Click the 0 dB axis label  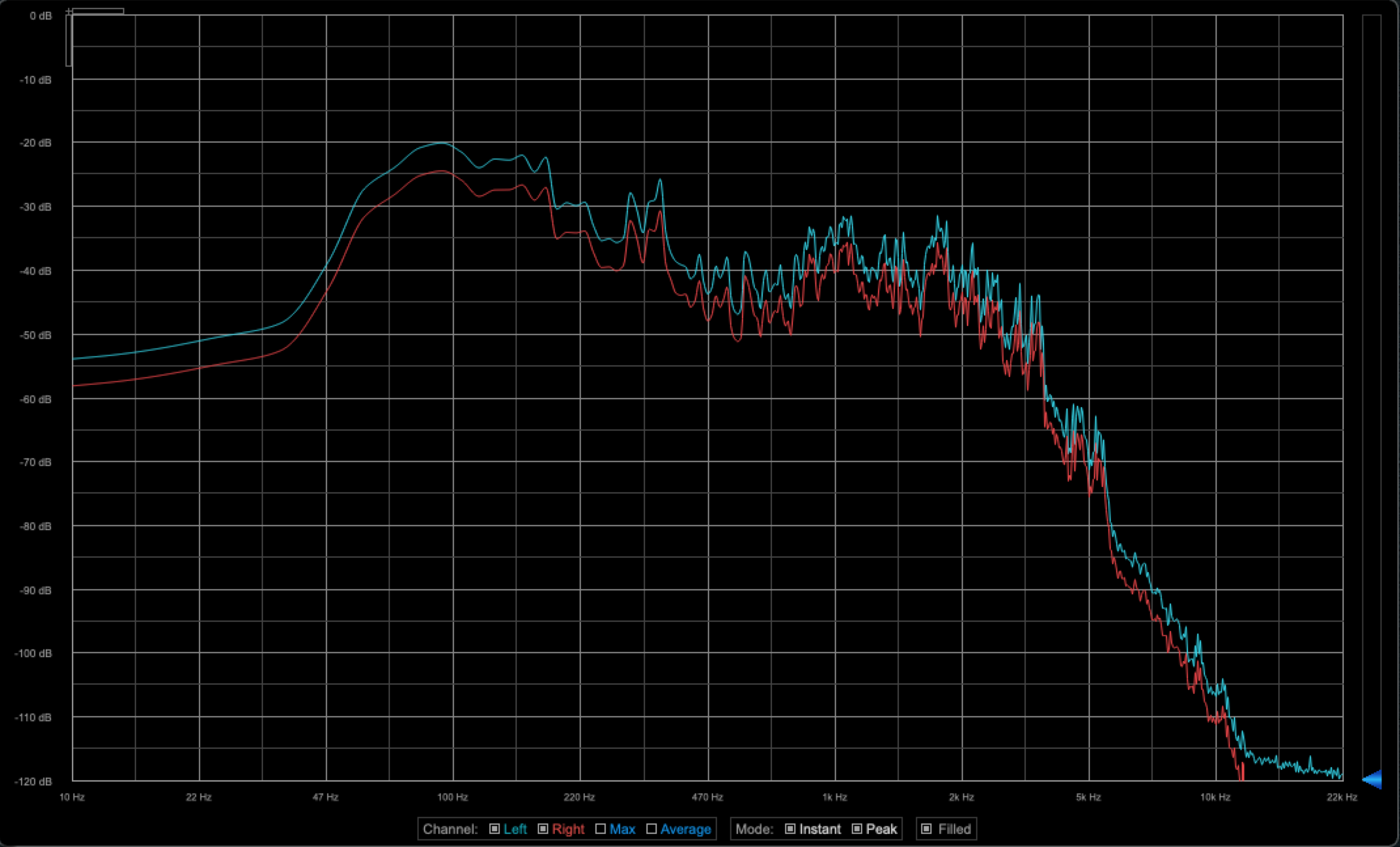point(41,16)
